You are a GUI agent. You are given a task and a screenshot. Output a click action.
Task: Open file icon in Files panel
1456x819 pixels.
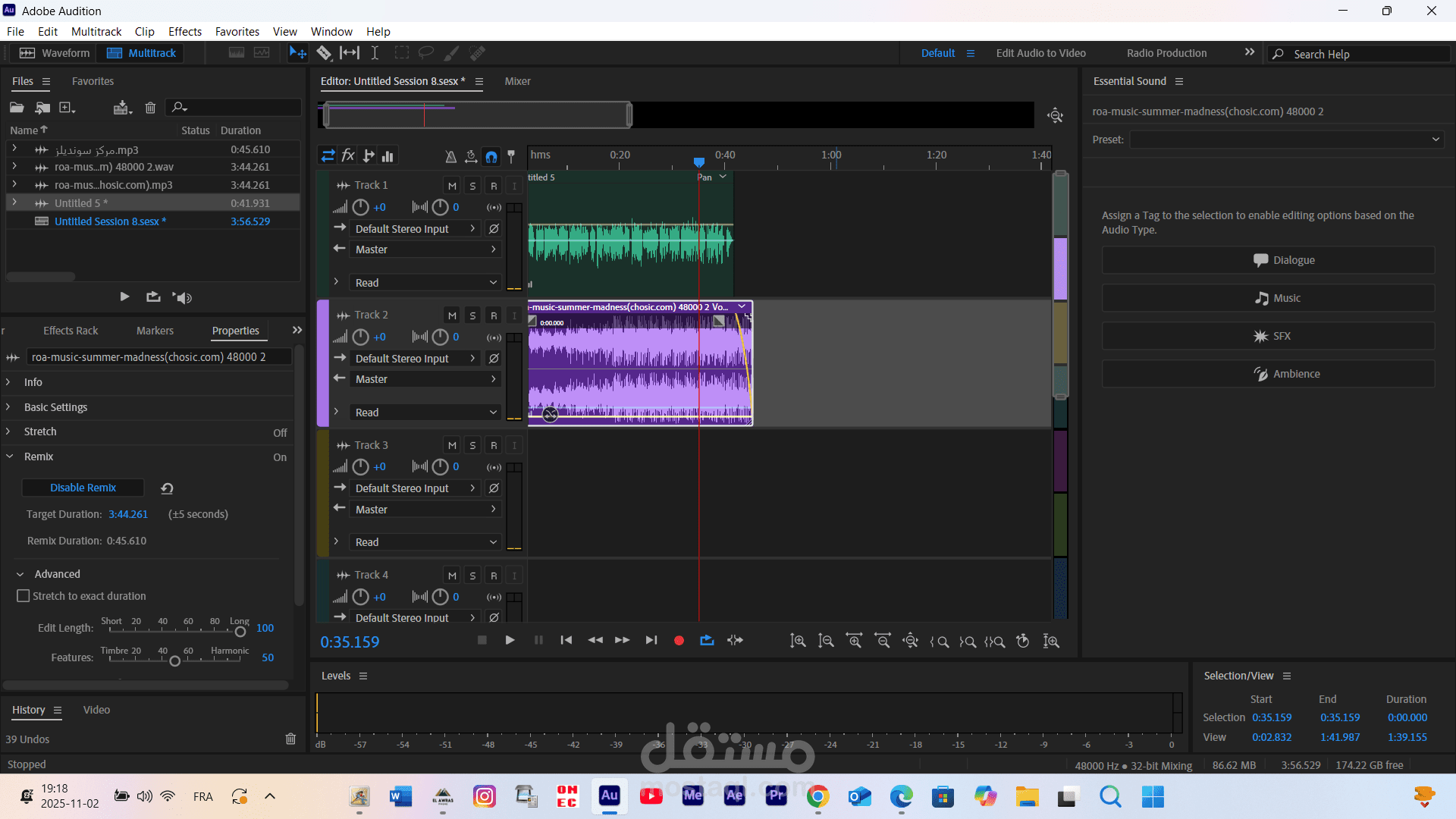pos(17,108)
